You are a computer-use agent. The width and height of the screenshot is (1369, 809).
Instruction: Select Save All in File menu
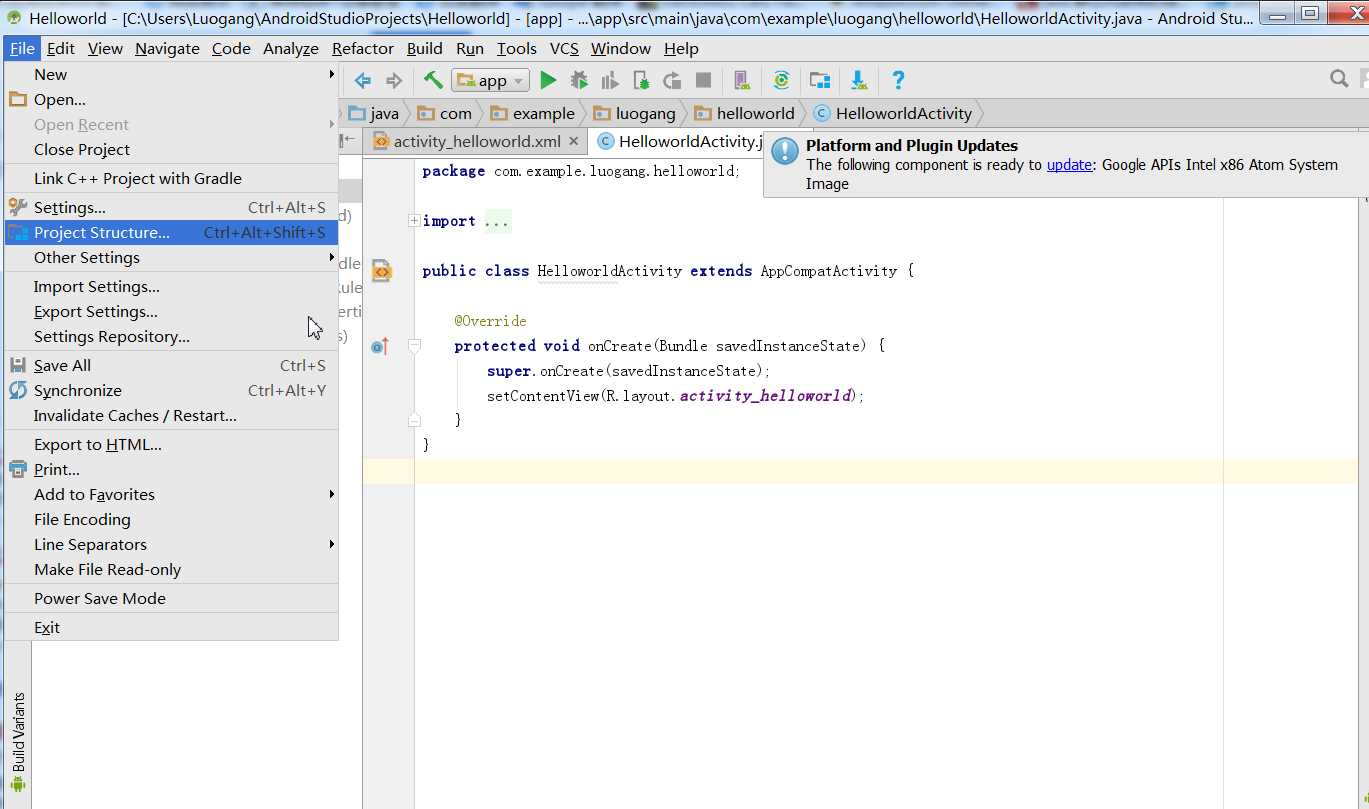pyautogui.click(x=171, y=365)
